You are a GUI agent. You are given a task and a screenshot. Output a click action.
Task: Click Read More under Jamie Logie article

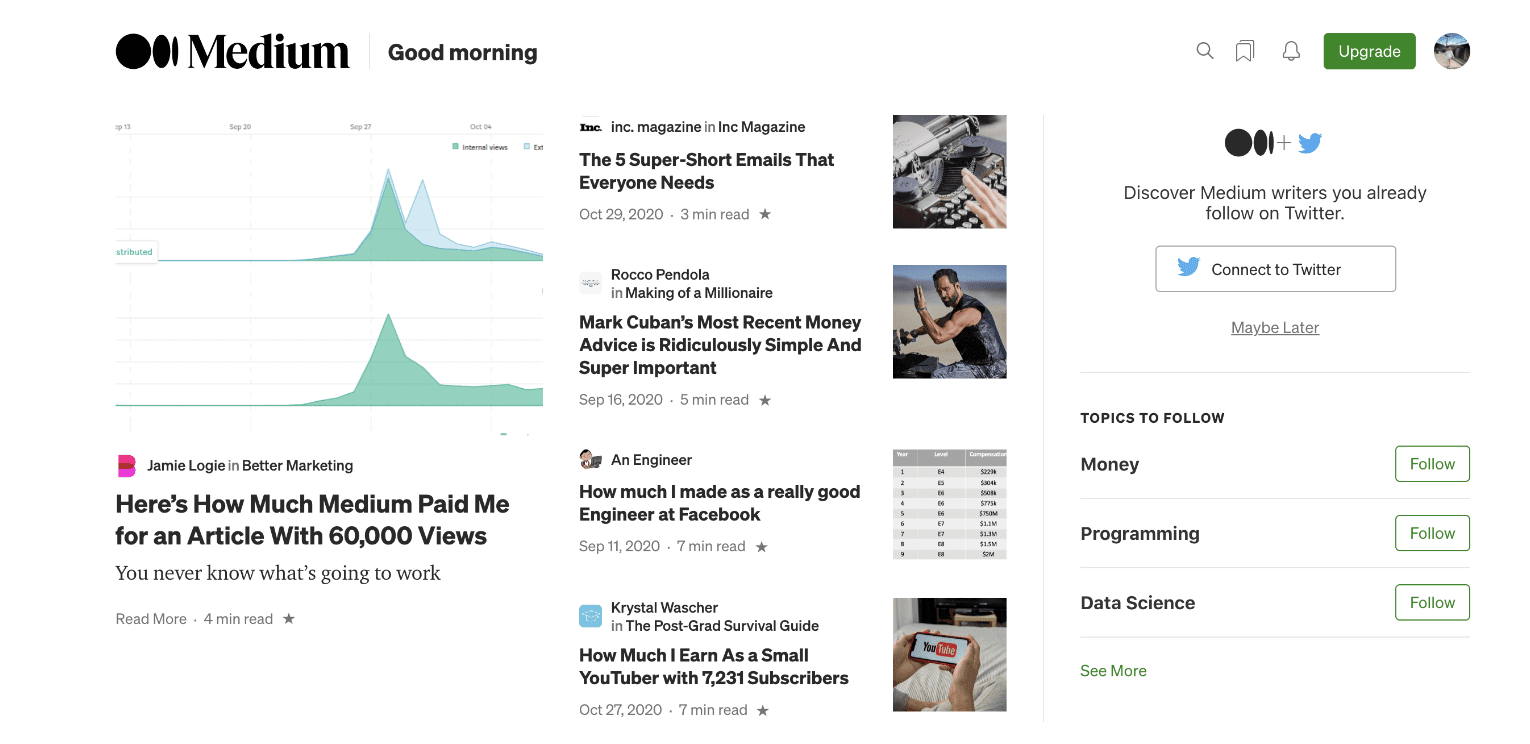pos(151,619)
